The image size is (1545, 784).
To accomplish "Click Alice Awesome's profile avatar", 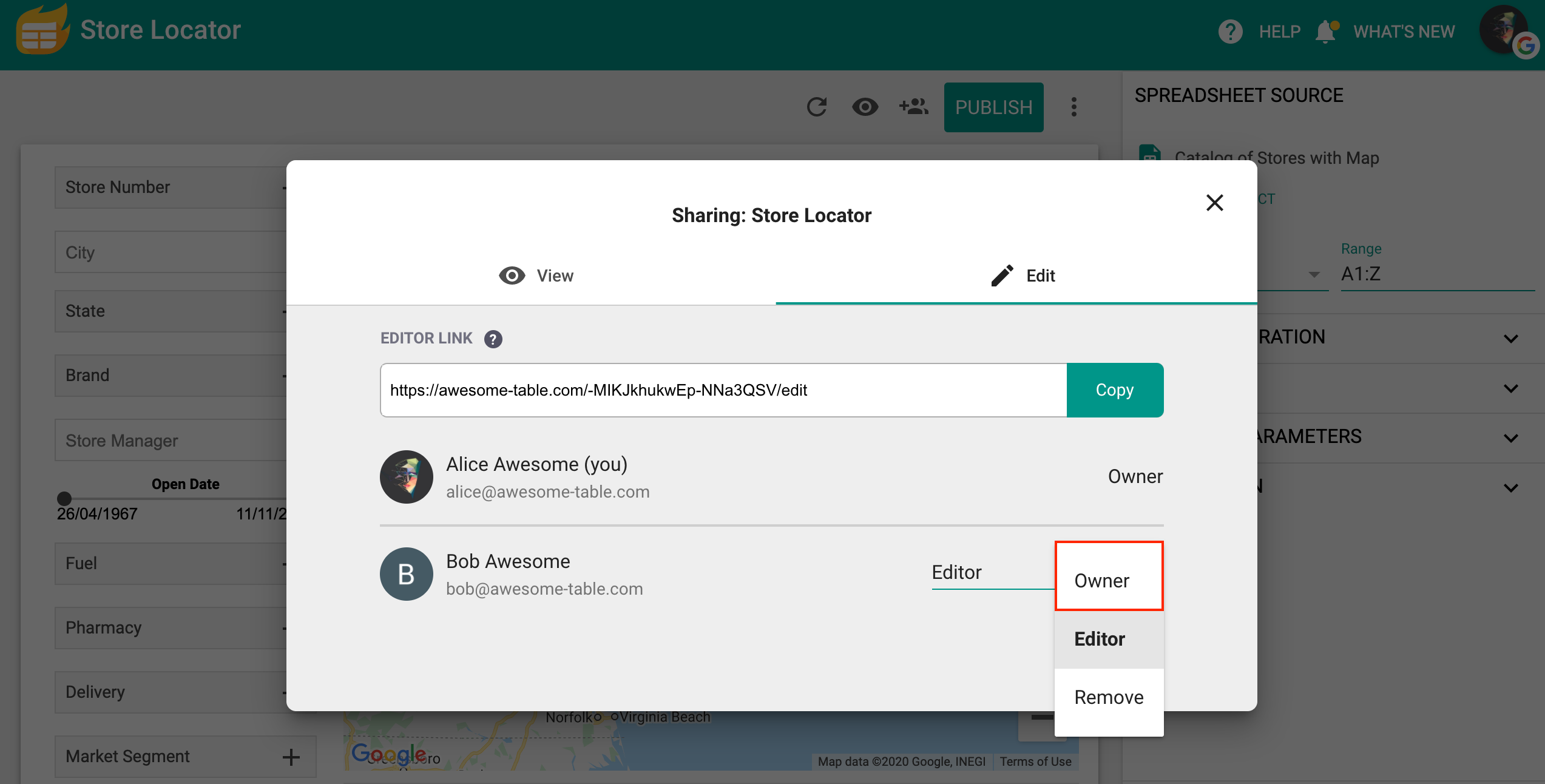I will tap(406, 476).
